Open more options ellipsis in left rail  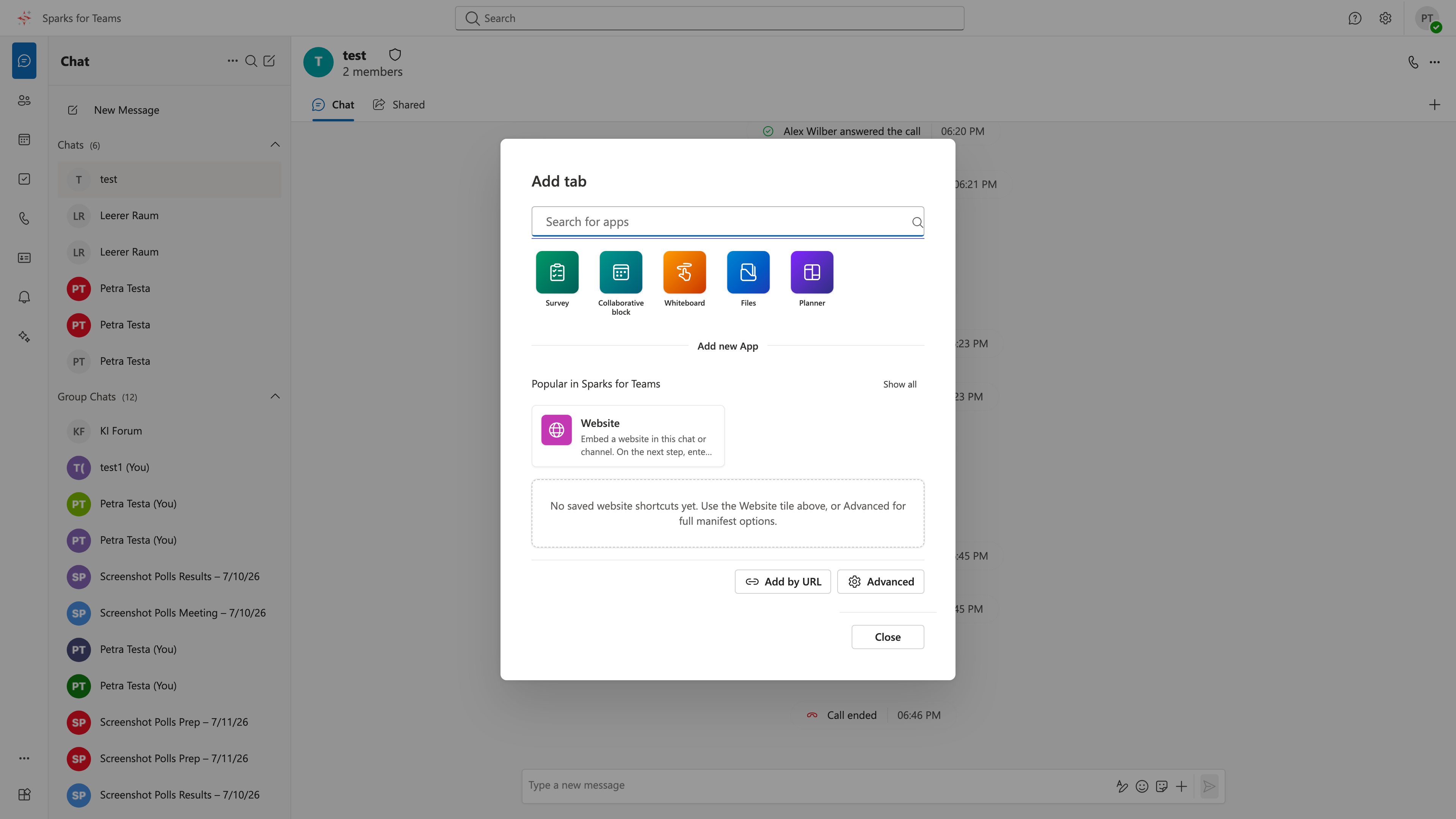[24, 758]
